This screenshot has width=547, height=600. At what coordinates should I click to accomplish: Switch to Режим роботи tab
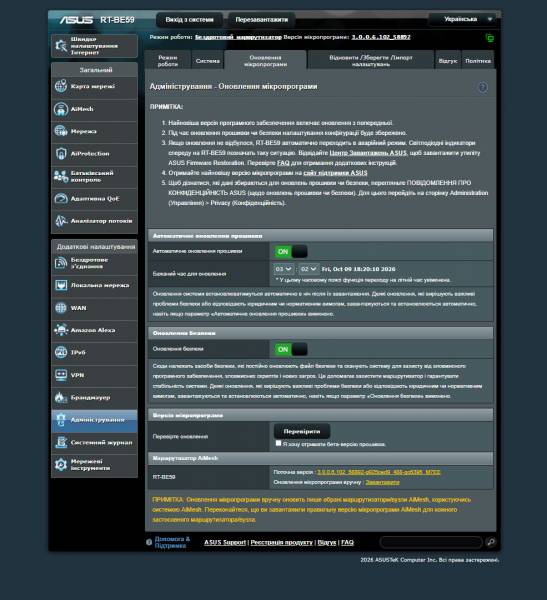click(168, 60)
